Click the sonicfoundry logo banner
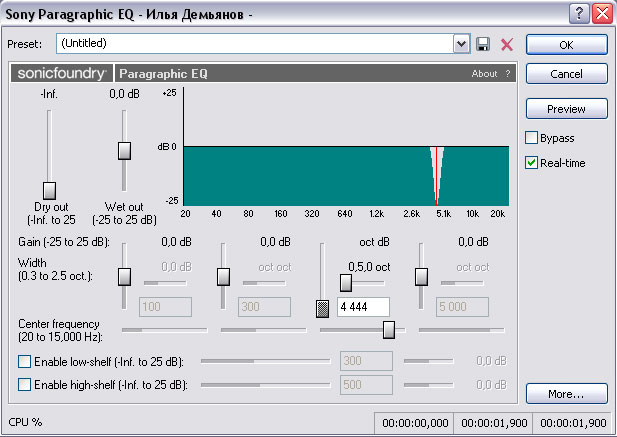The image size is (617, 437). tap(62, 73)
